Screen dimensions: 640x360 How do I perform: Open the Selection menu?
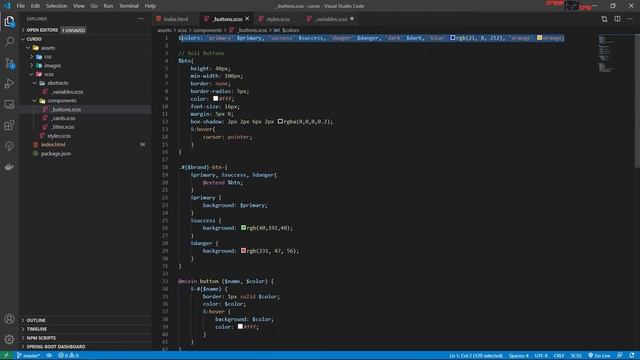(56, 6)
